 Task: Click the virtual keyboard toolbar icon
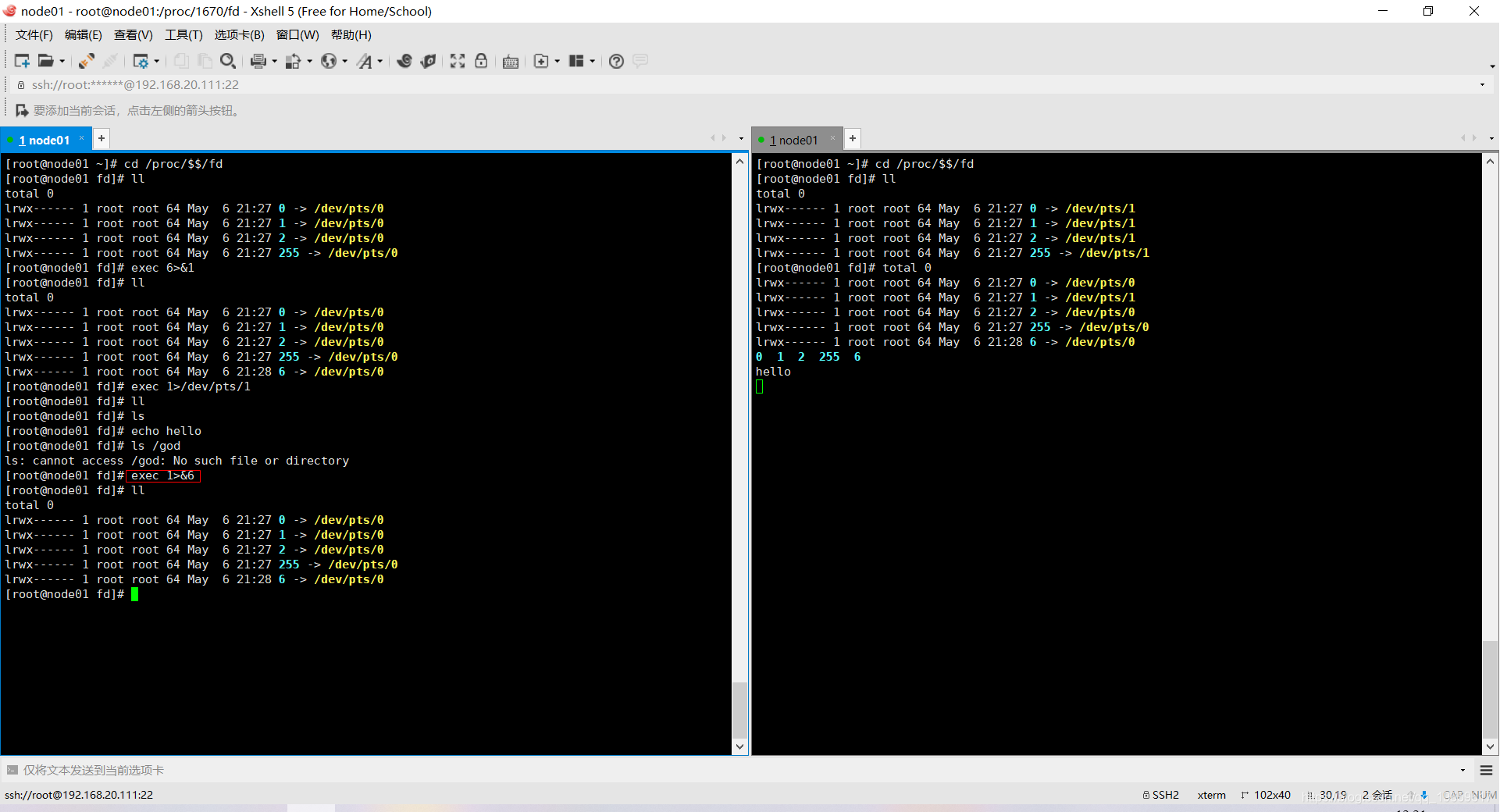(511, 62)
